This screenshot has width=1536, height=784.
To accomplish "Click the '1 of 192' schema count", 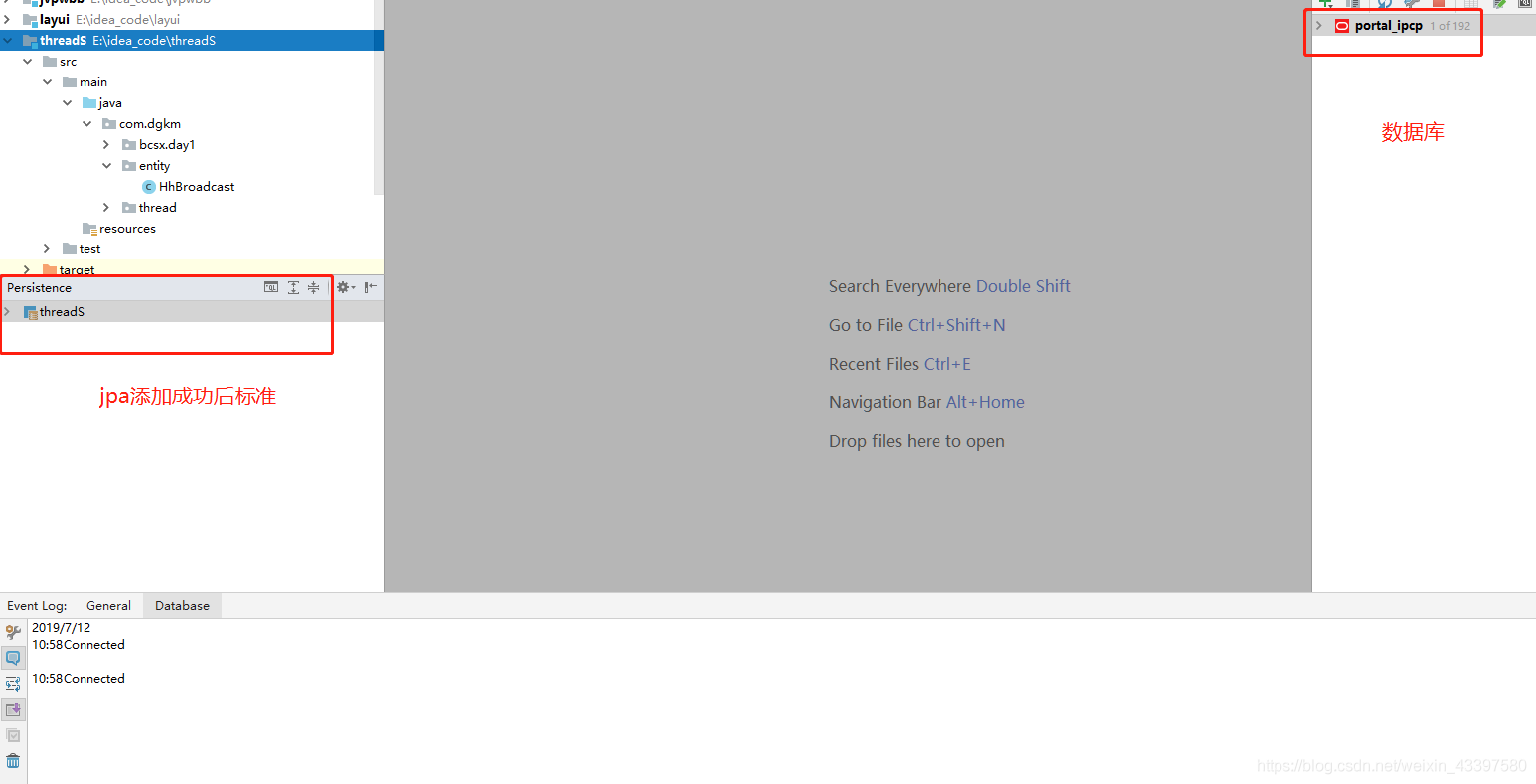I will coord(1450,26).
